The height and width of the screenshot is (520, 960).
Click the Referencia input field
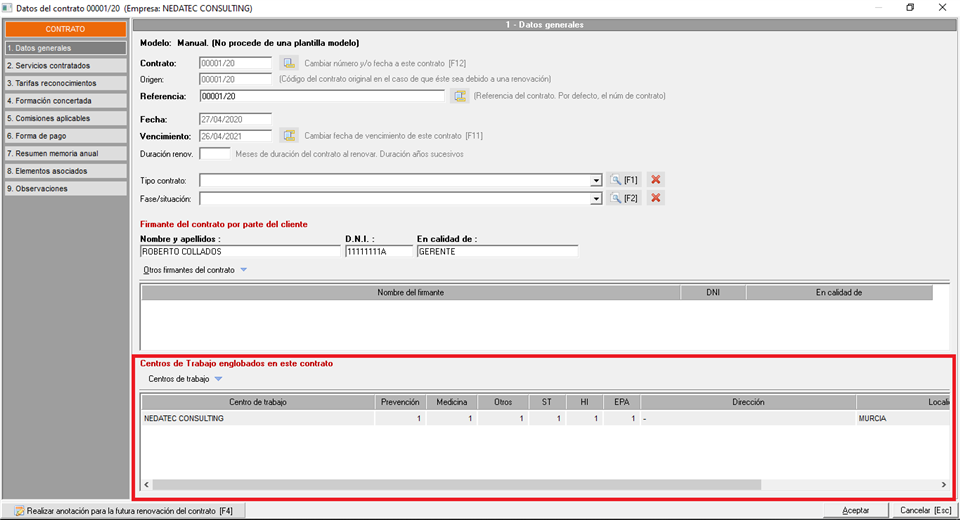[322, 96]
